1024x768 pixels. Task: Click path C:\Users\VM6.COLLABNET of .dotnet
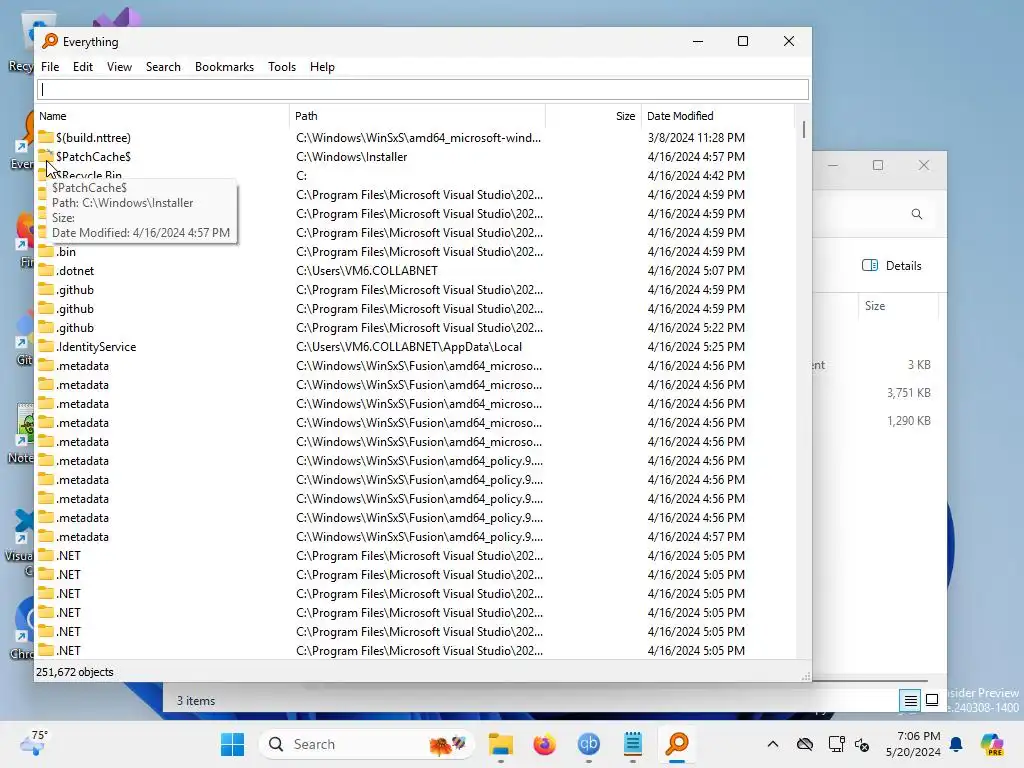(x=366, y=270)
